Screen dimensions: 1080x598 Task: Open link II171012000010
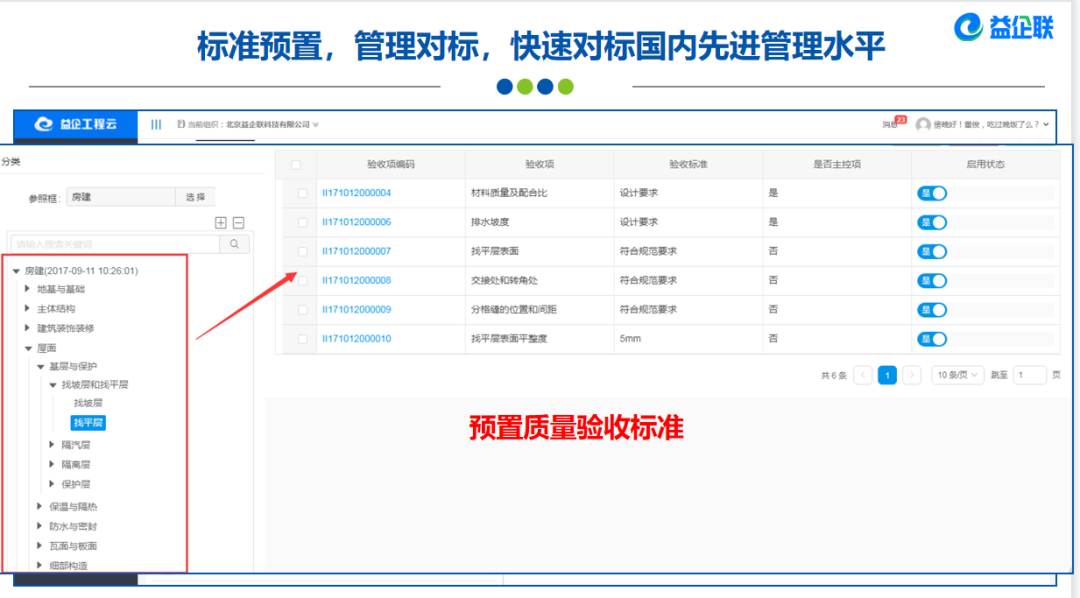(356, 338)
